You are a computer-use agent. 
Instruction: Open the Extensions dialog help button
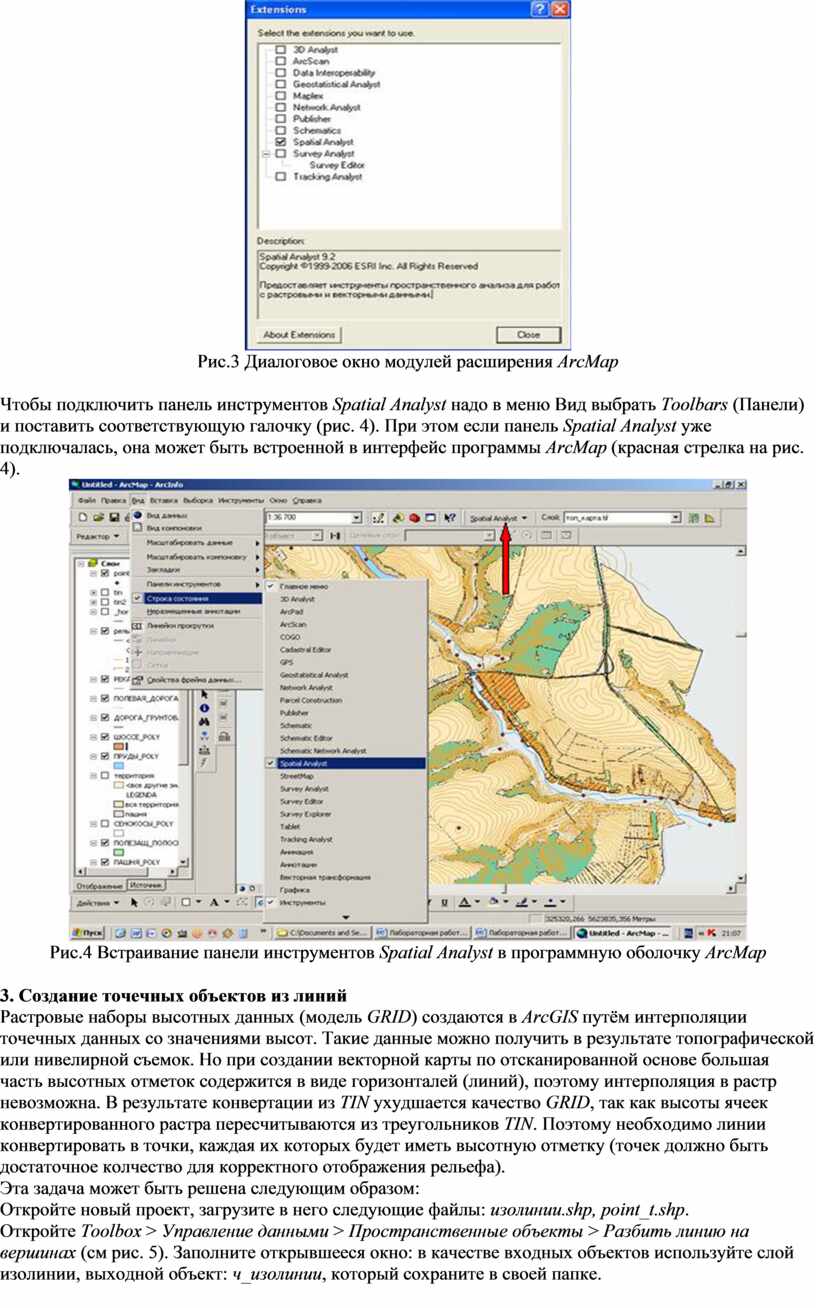pos(540,9)
